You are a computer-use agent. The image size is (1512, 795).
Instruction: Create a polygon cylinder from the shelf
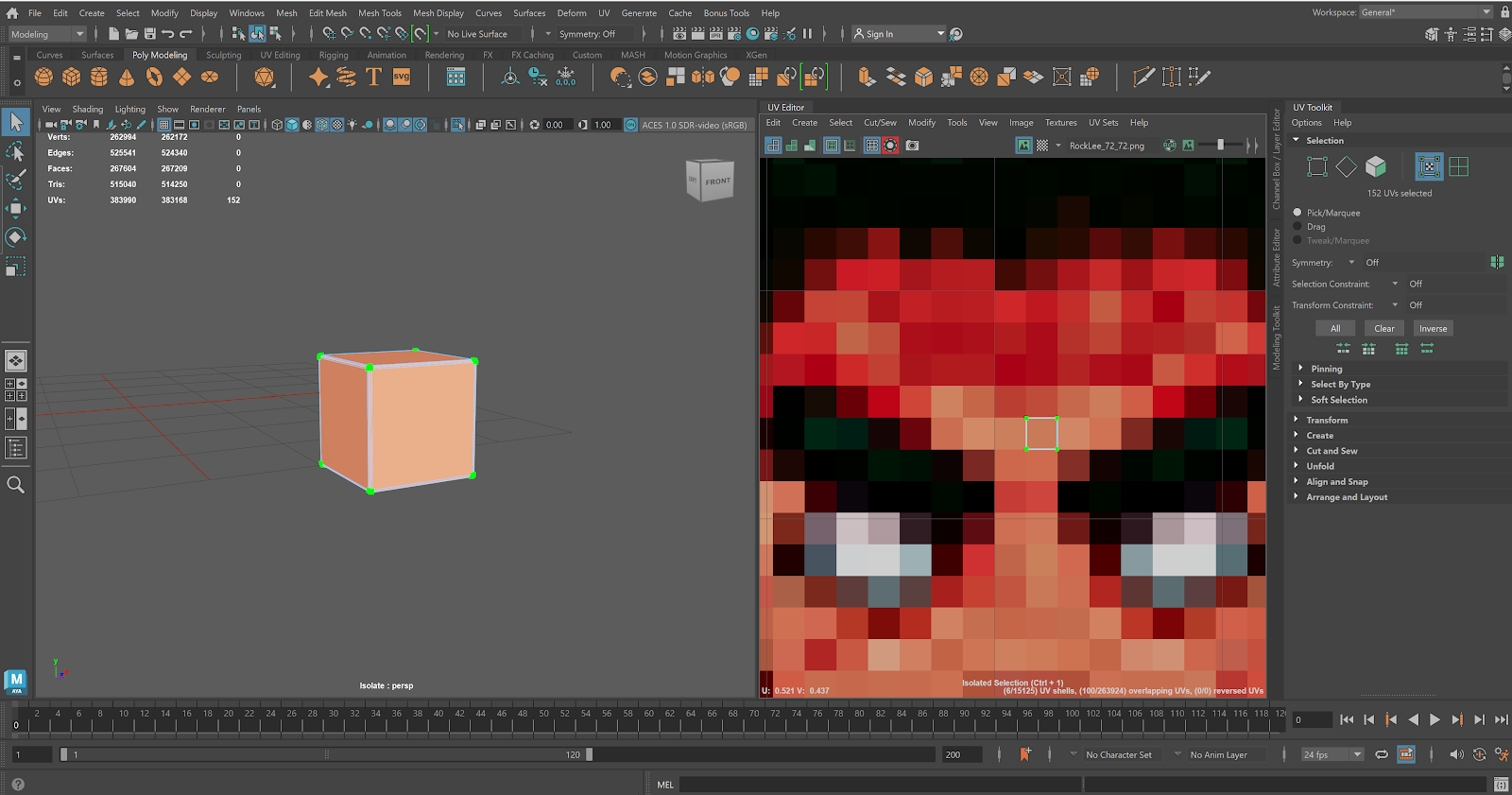(98, 78)
